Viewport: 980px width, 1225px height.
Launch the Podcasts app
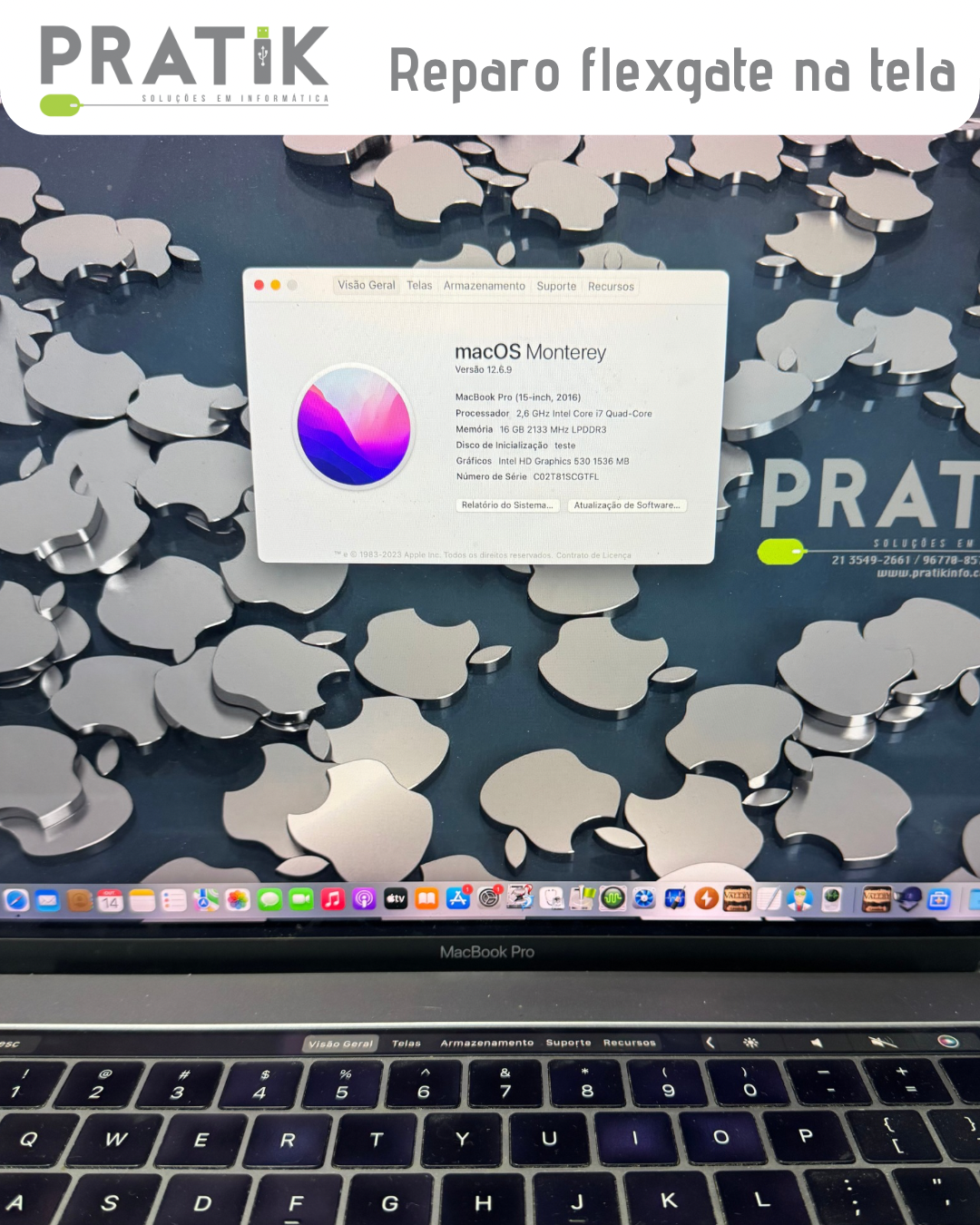tap(364, 899)
